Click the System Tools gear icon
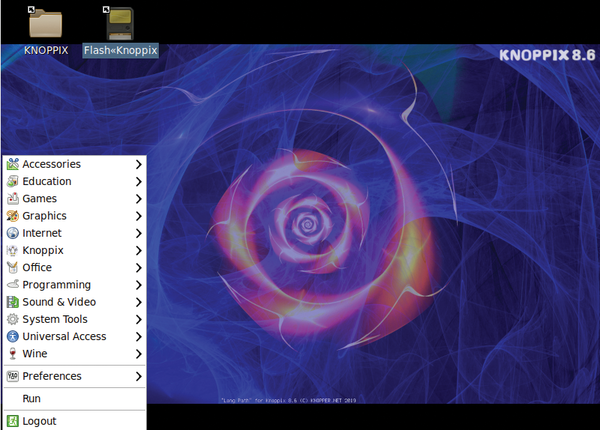The height and width of the screenshot is (430, 600). (13, 319)
